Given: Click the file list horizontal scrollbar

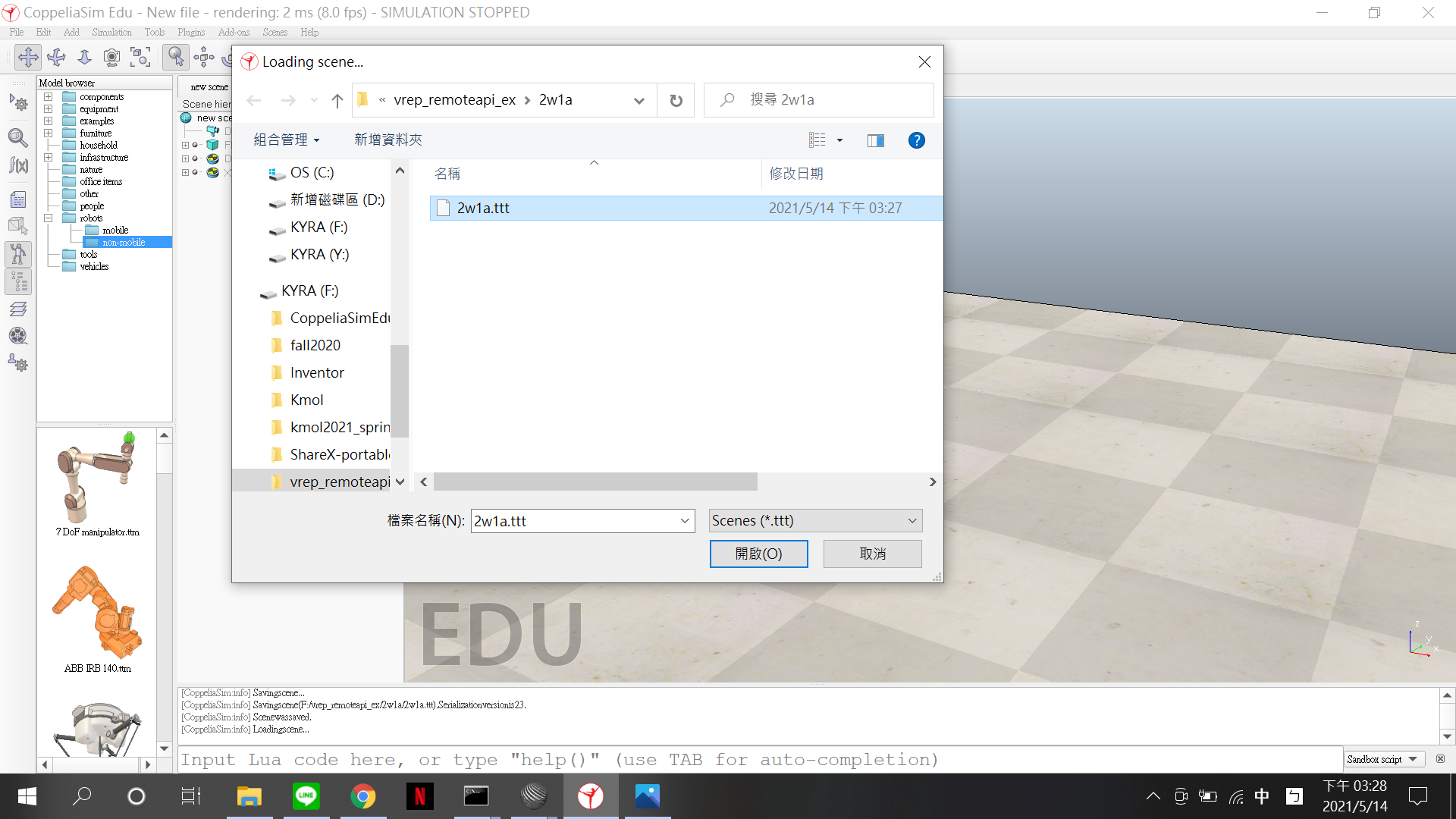Looking at the screenshot, I should point(595,482).
